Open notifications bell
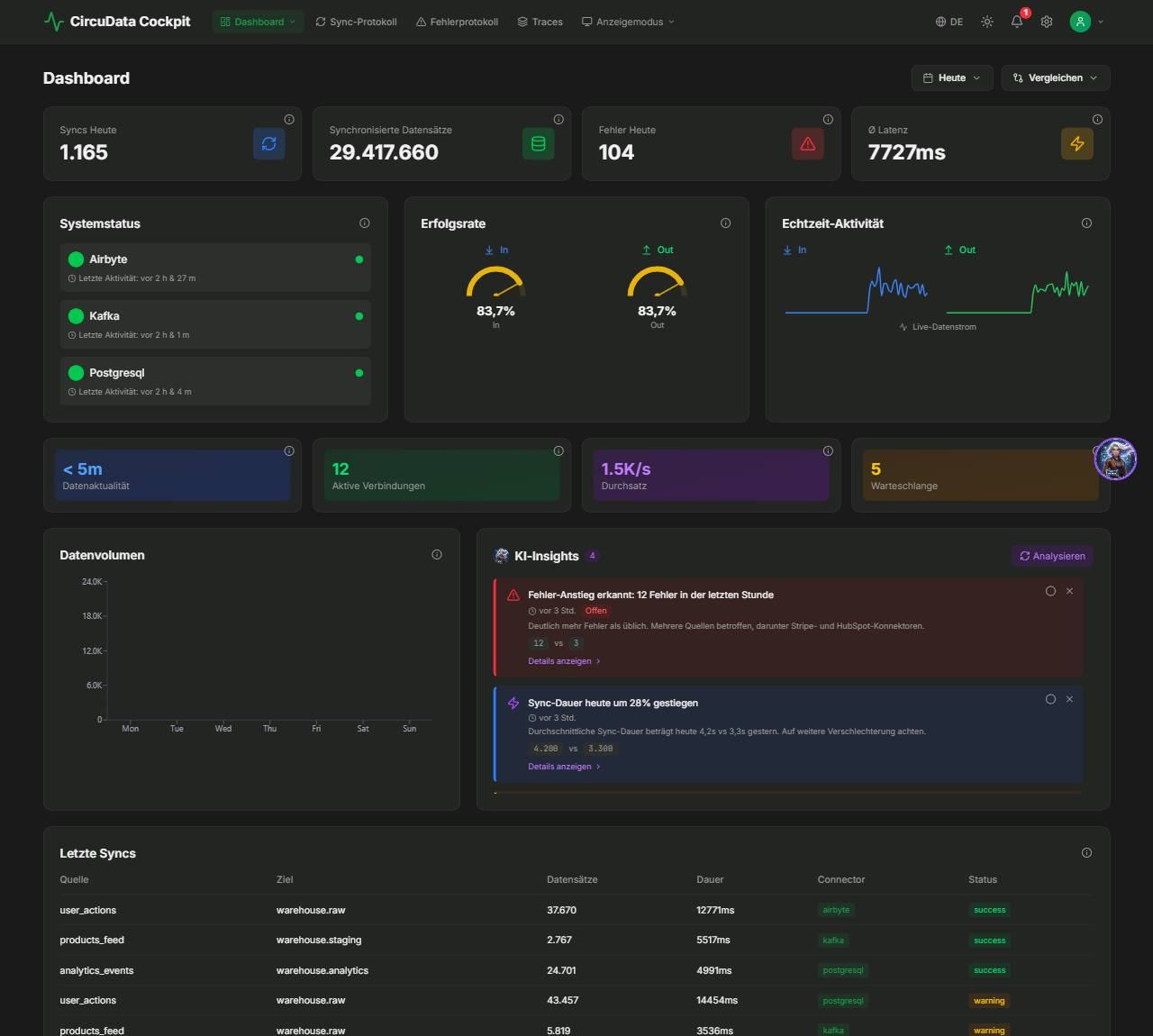 [1017, 22]
